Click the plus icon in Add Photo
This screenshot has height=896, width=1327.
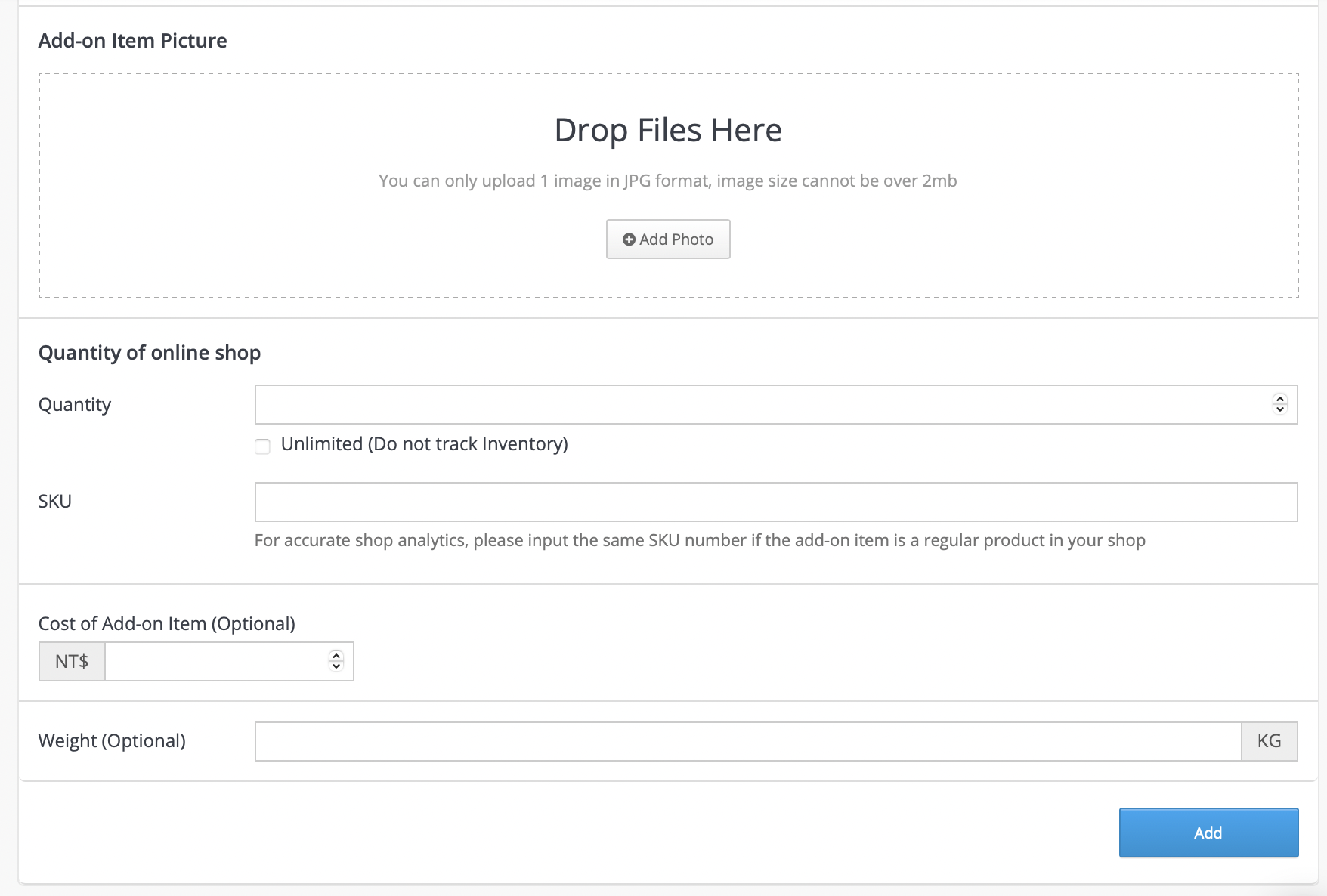tap(629, 239)
